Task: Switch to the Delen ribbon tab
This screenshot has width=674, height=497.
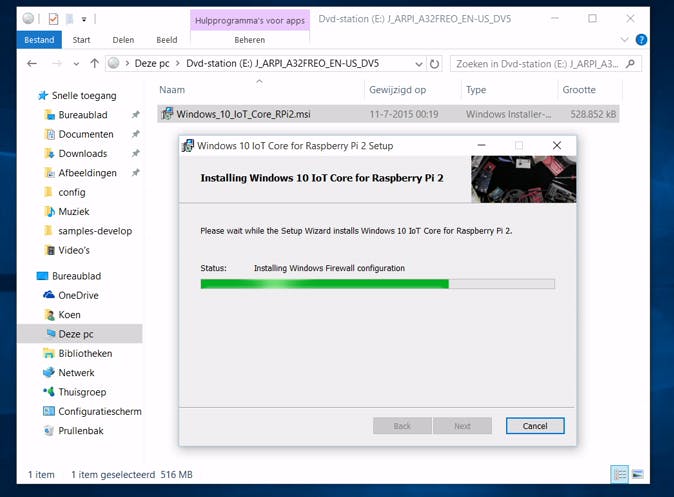Action: 123,40
